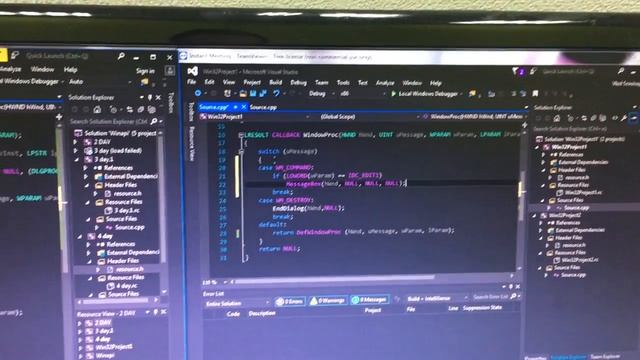Image resolution: width=640 pixels, height=360 pixels.
Task: Click the editor horizontal scrollbar
Action: click(x=335, y=279)
